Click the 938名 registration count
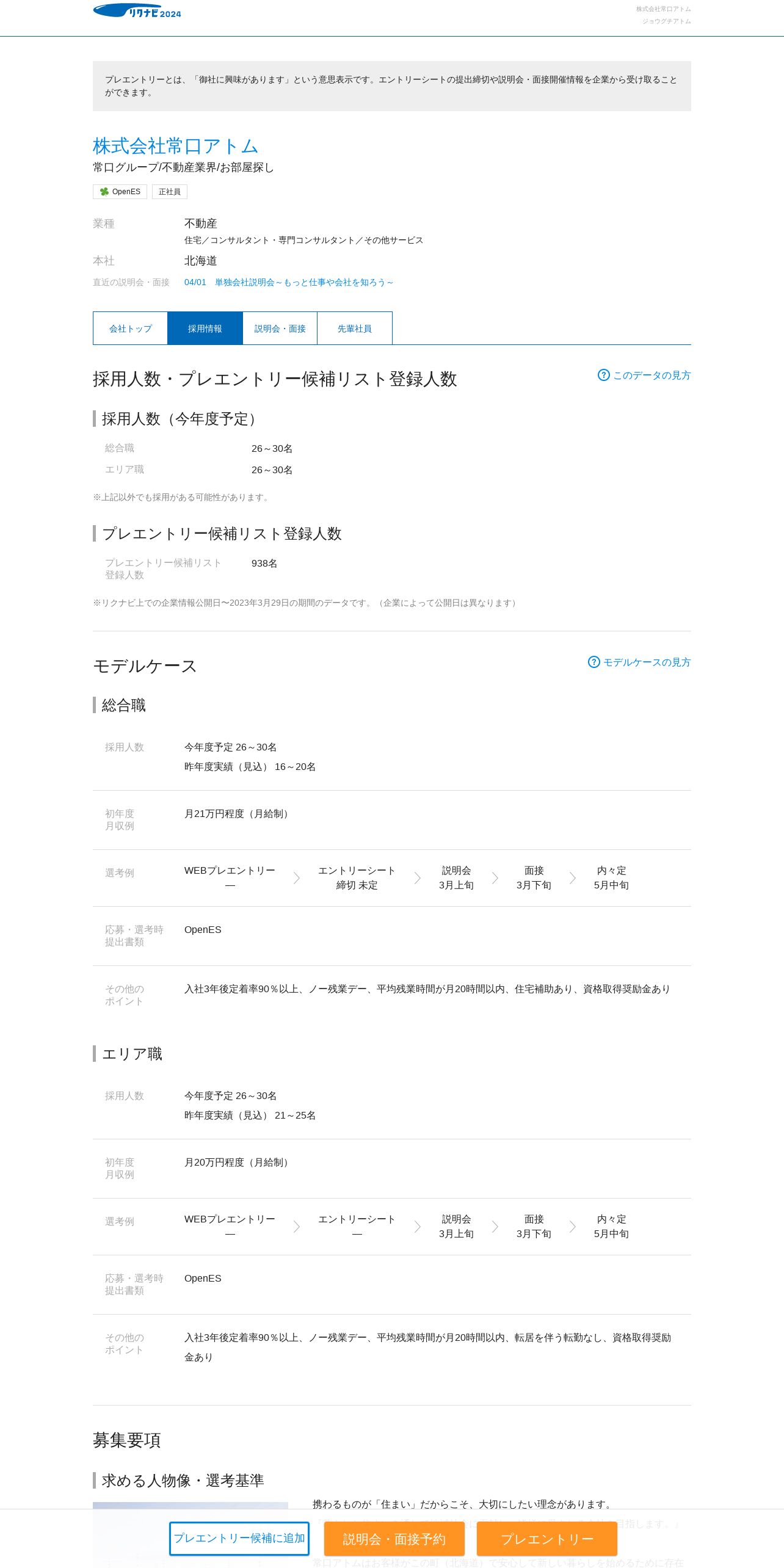This screenshot has width=784, height=1568. 264,563
